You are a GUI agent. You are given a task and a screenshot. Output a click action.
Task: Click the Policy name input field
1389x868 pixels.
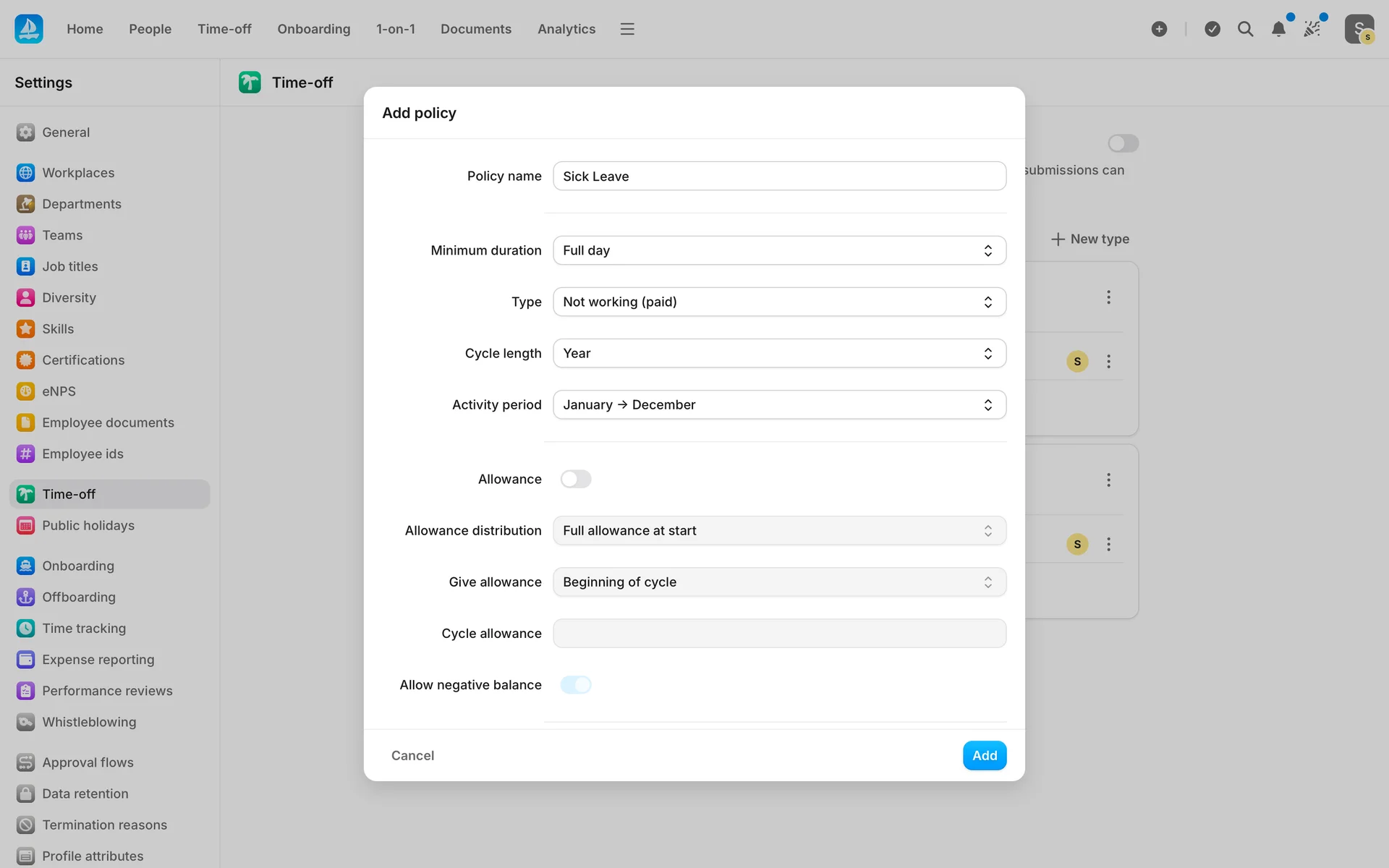[779, 176]
